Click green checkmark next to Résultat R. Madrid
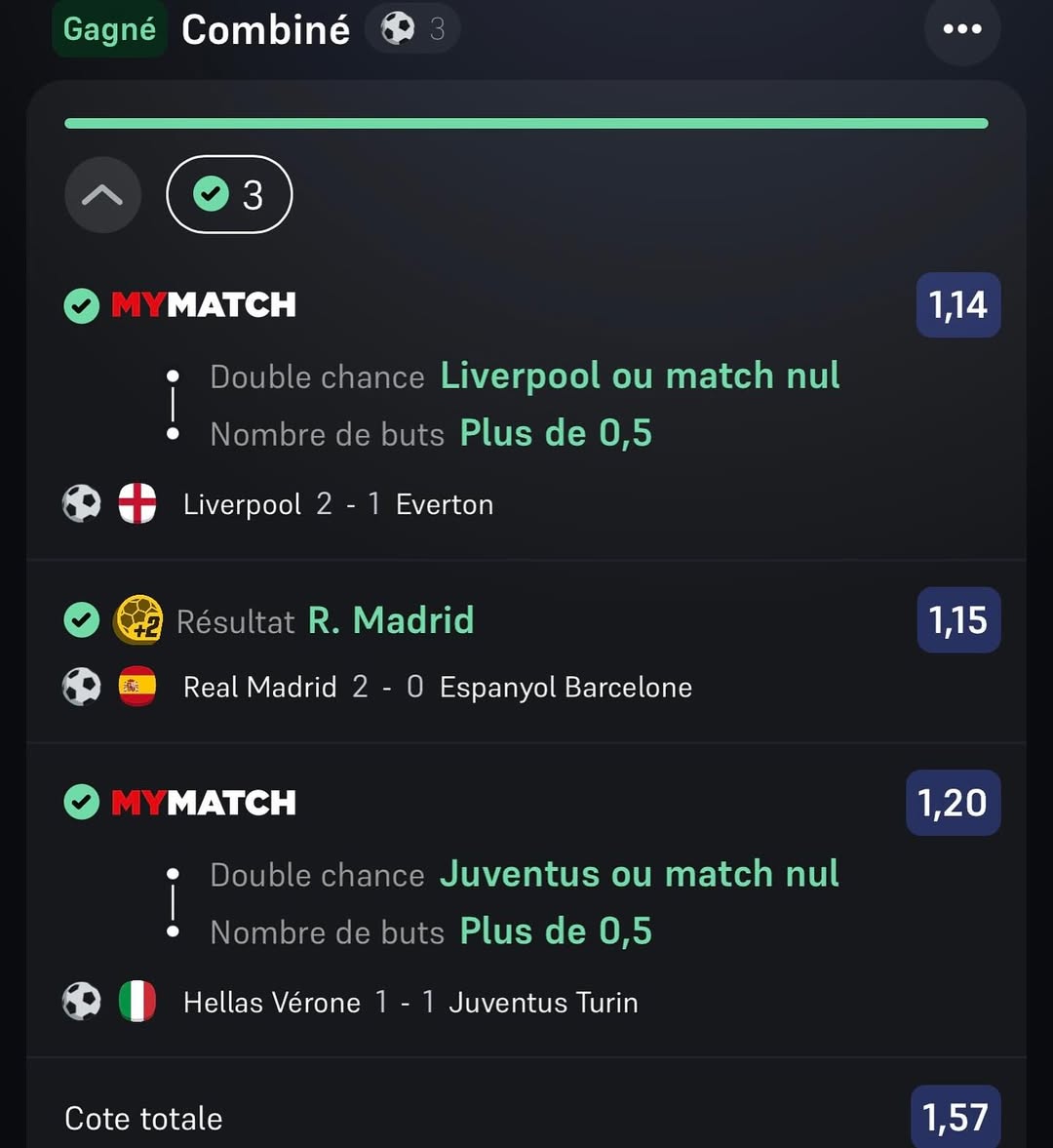Viewport: 1053px width, 1148px height. click(x=82, y=619)
